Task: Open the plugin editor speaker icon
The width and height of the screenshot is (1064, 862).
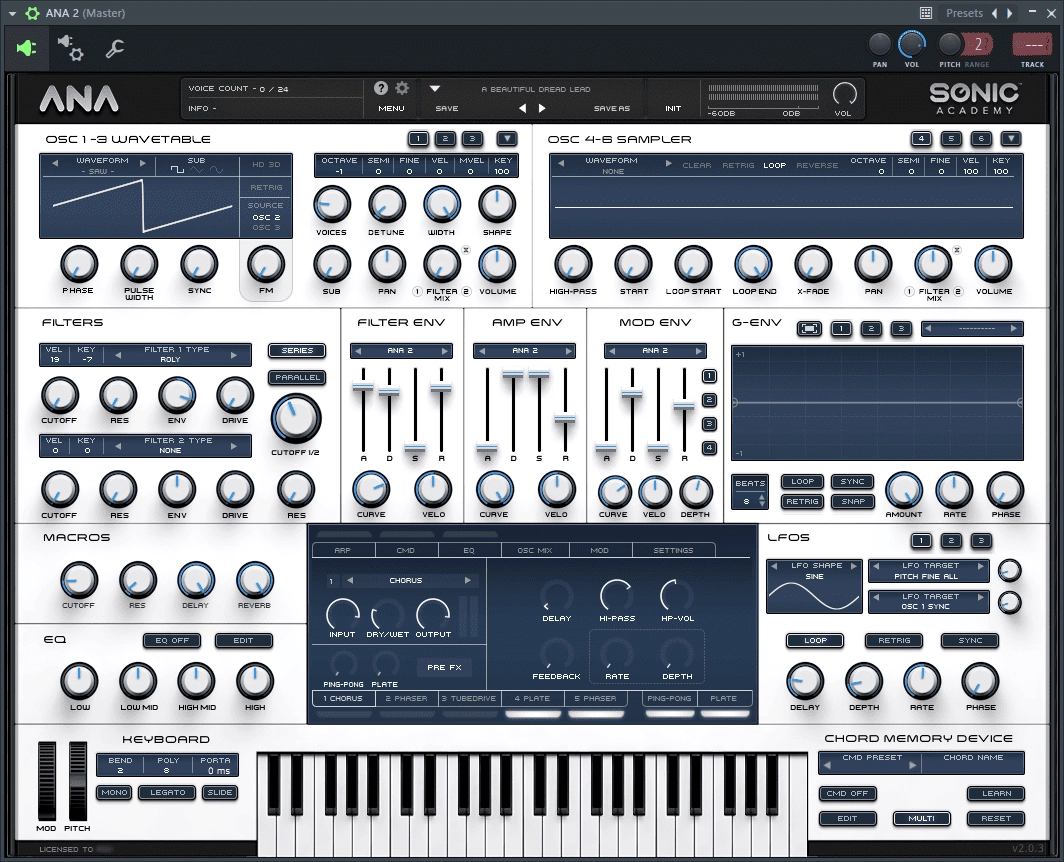Action: point(26,48)
